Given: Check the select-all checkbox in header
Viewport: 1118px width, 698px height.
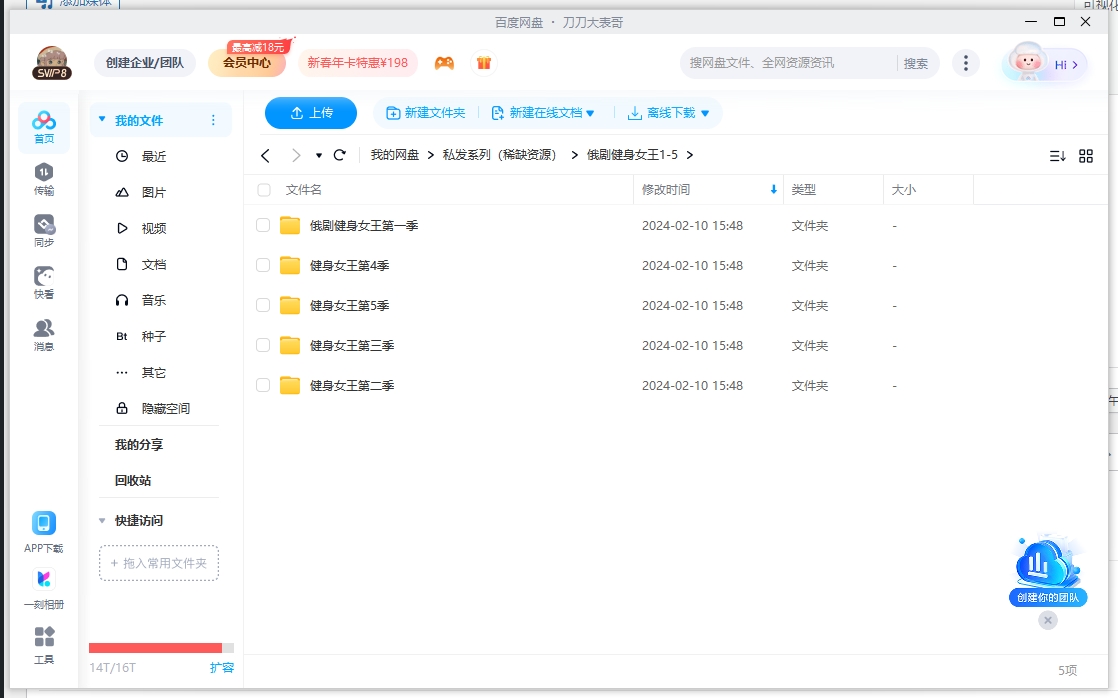Looking at the screenshot, I should pyautogui.click(x=263, y=189).
